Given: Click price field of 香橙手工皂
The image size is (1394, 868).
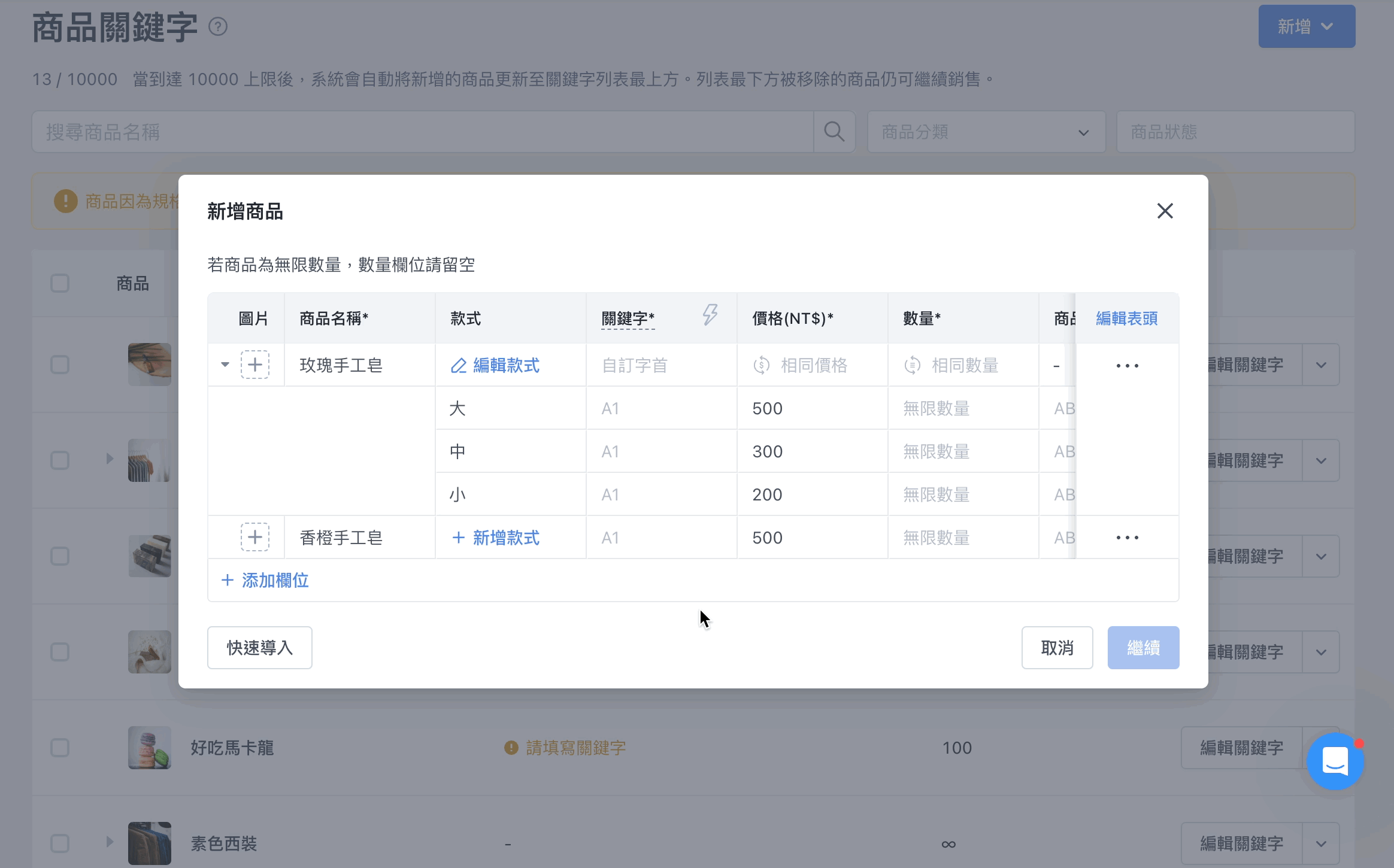Looking at the screenshot, I should [812, 538].
